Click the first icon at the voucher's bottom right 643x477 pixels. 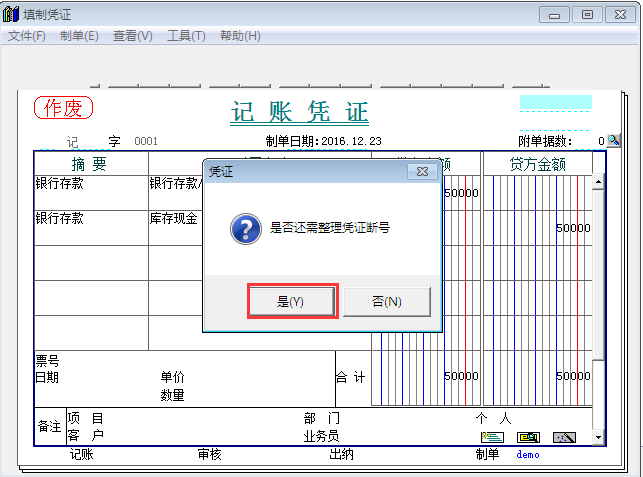click(491, 437)
